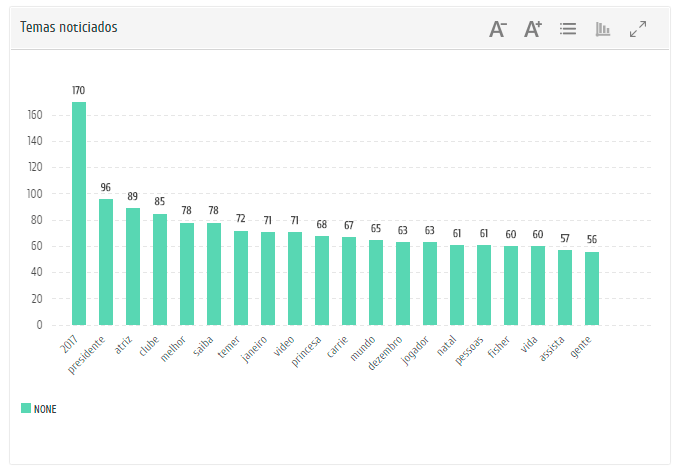
Task: Decrease the chart font size
Action: coord(498,29)
